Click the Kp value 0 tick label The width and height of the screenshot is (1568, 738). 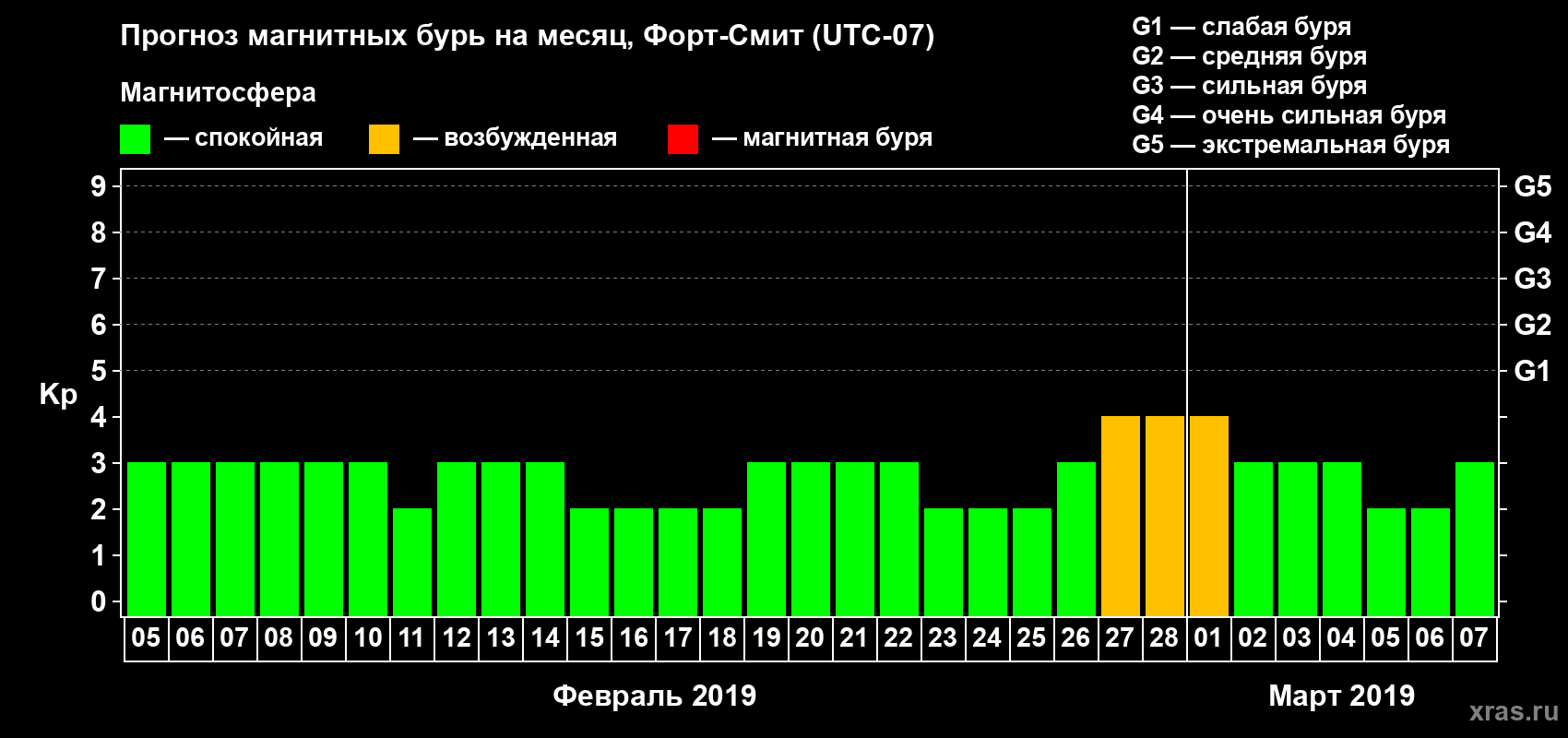point(99,601)
